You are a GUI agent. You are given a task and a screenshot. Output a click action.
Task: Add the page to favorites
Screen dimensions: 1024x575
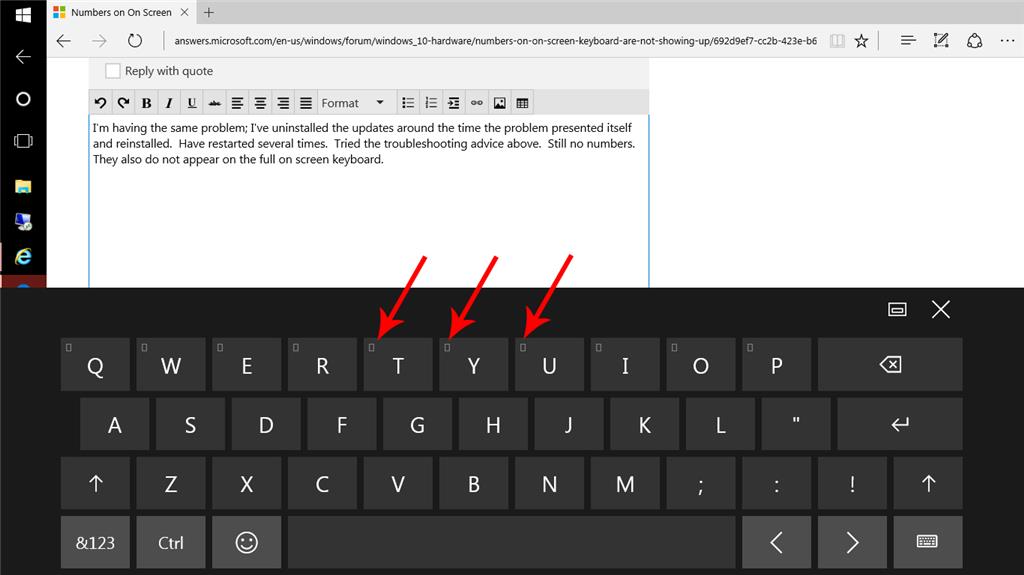pyautogui.click(x=861, y=41)
